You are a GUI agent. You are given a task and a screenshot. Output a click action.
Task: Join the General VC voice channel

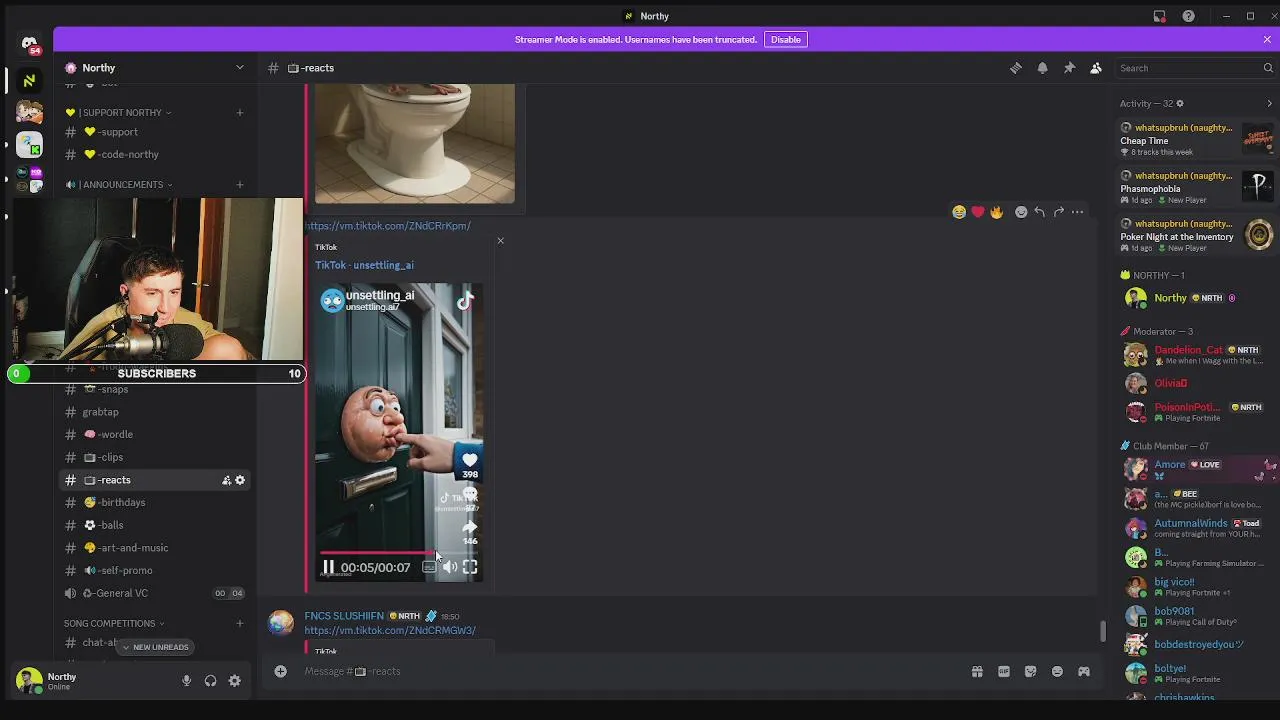(x=153, y=593)
